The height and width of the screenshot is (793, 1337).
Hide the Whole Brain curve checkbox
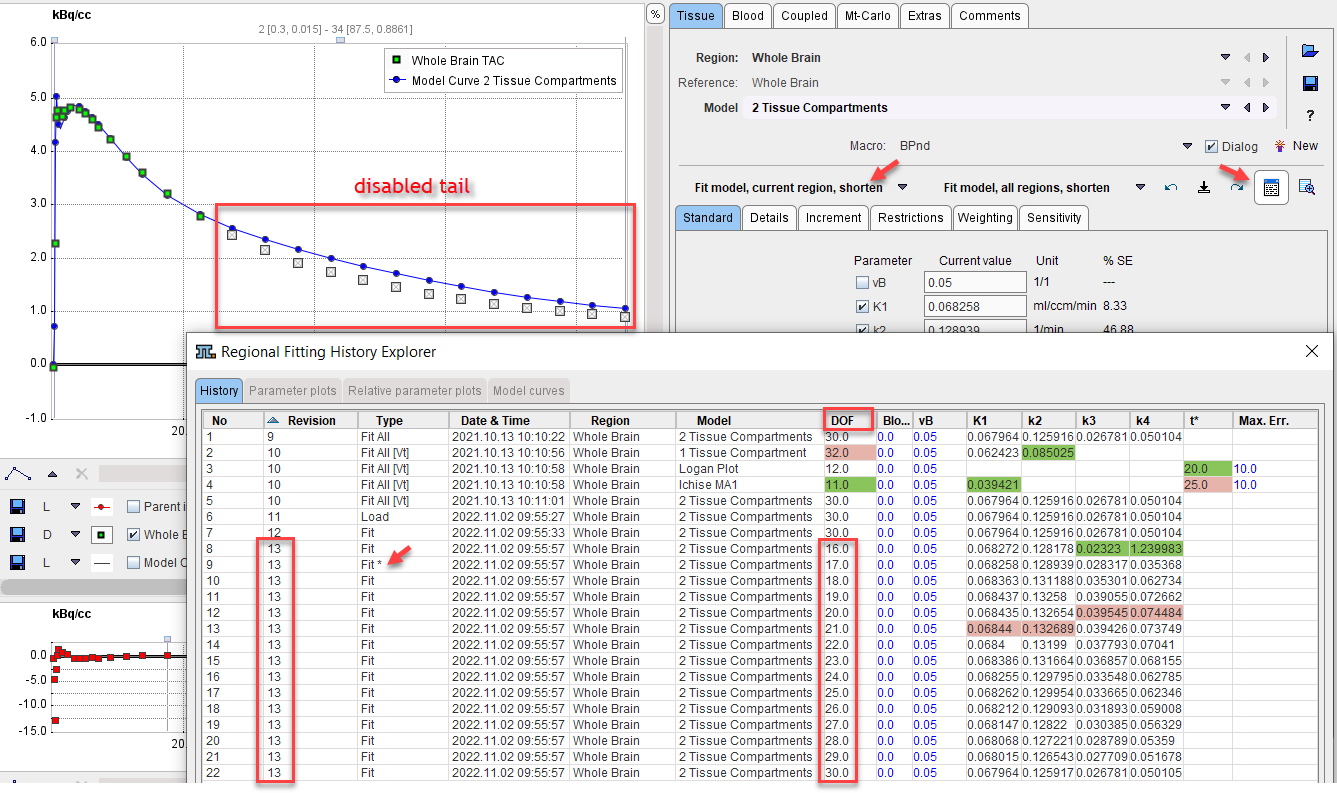click(x=134, y=535)
